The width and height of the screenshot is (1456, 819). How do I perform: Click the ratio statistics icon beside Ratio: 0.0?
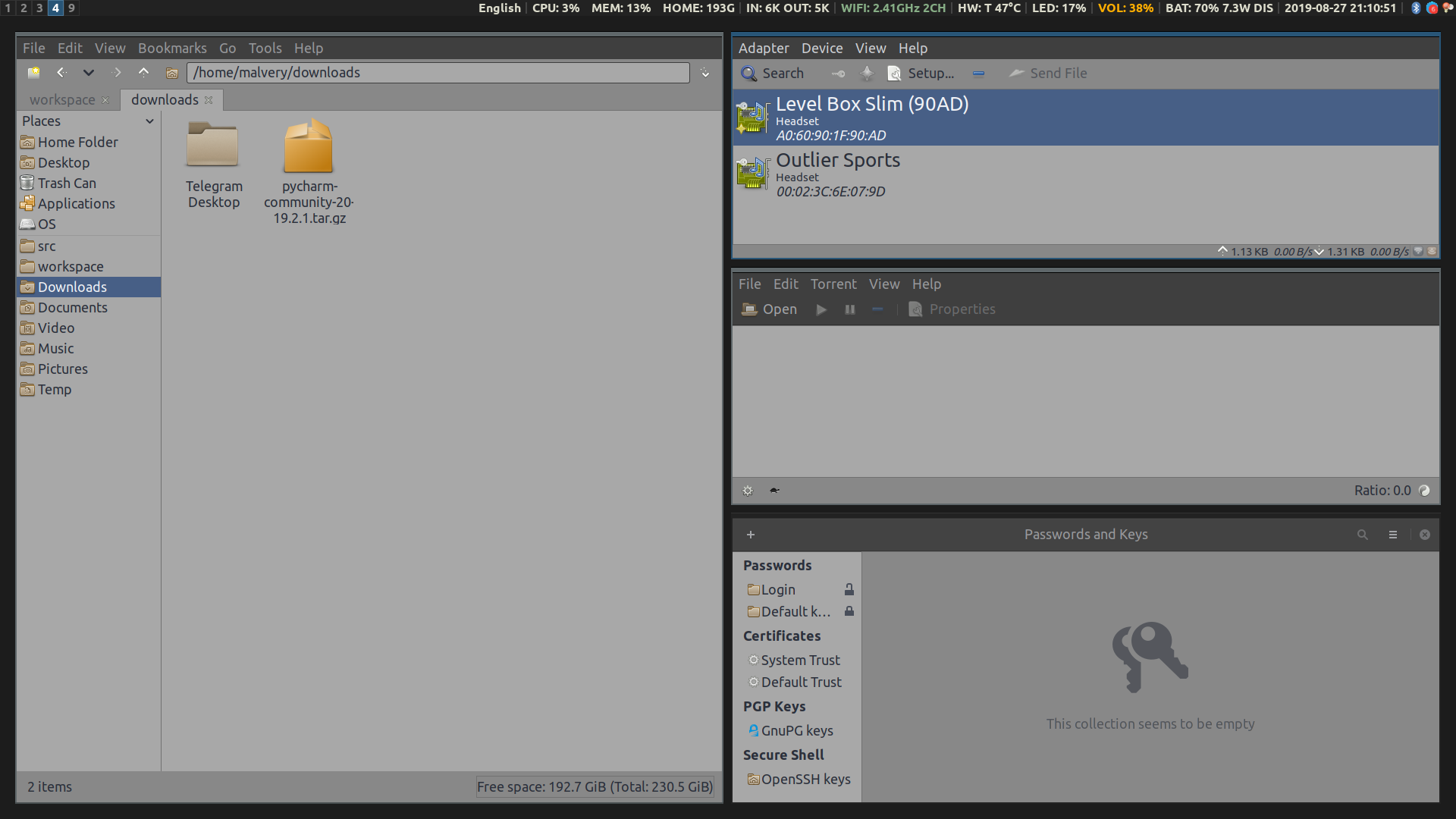1424,491
